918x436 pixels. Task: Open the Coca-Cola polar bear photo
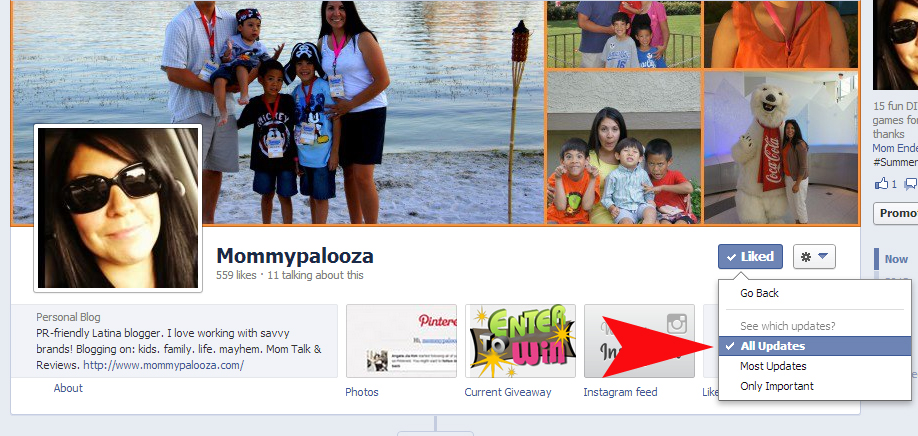[x=781, y=147]
